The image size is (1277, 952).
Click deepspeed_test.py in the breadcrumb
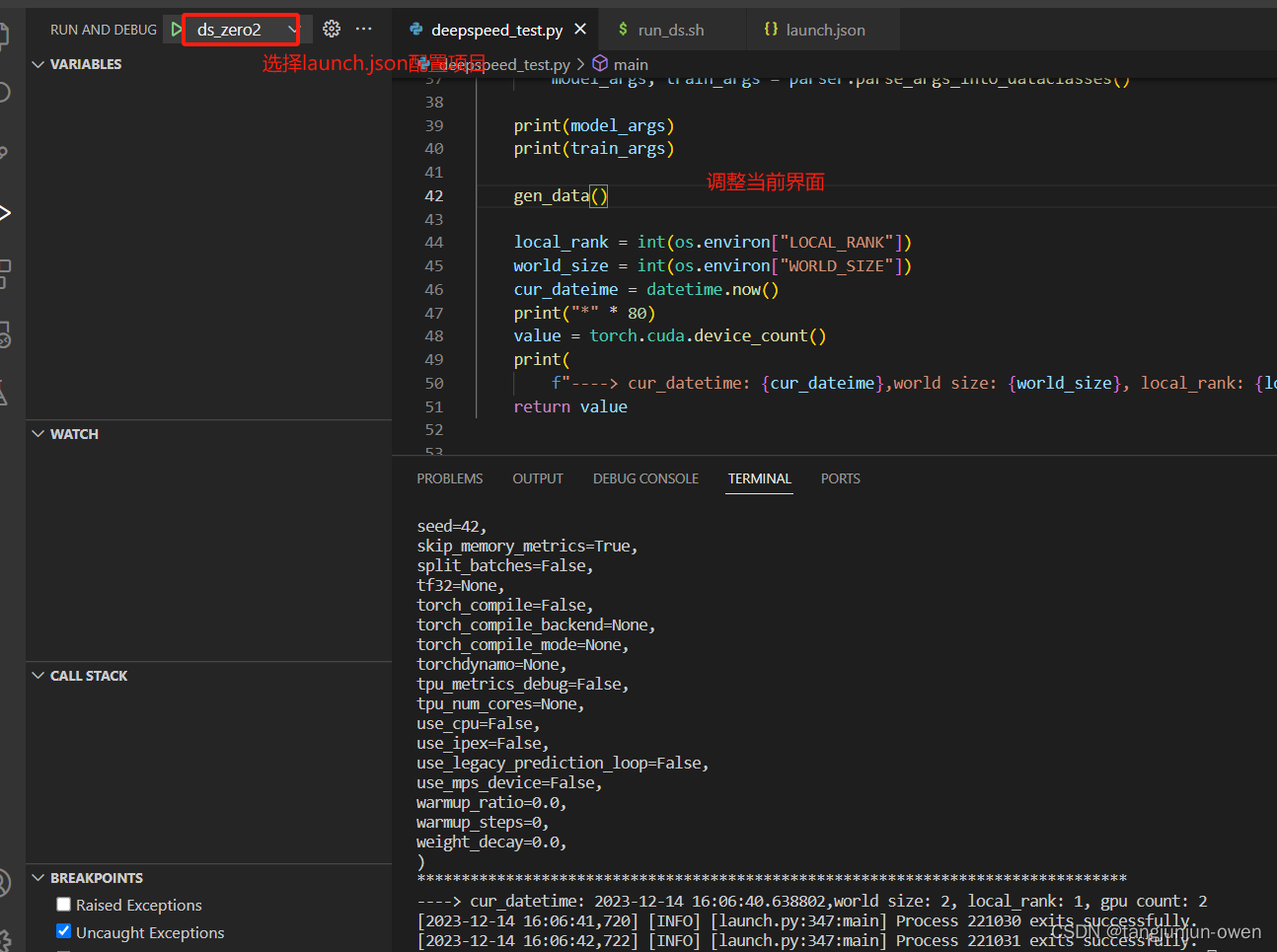point(505,64)
